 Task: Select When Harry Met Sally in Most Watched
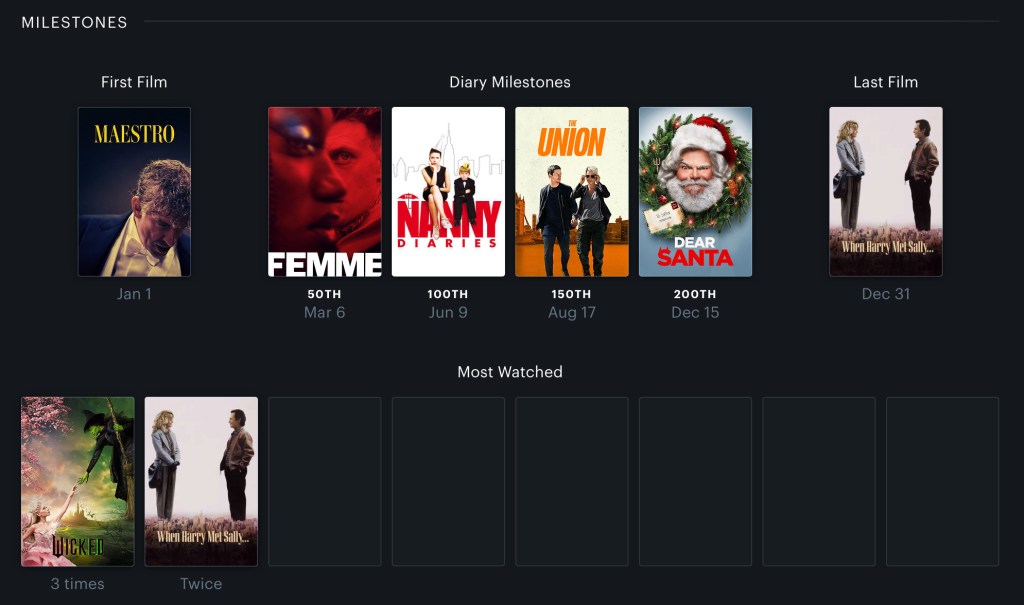pyautogui.click(x=201, y=482)
